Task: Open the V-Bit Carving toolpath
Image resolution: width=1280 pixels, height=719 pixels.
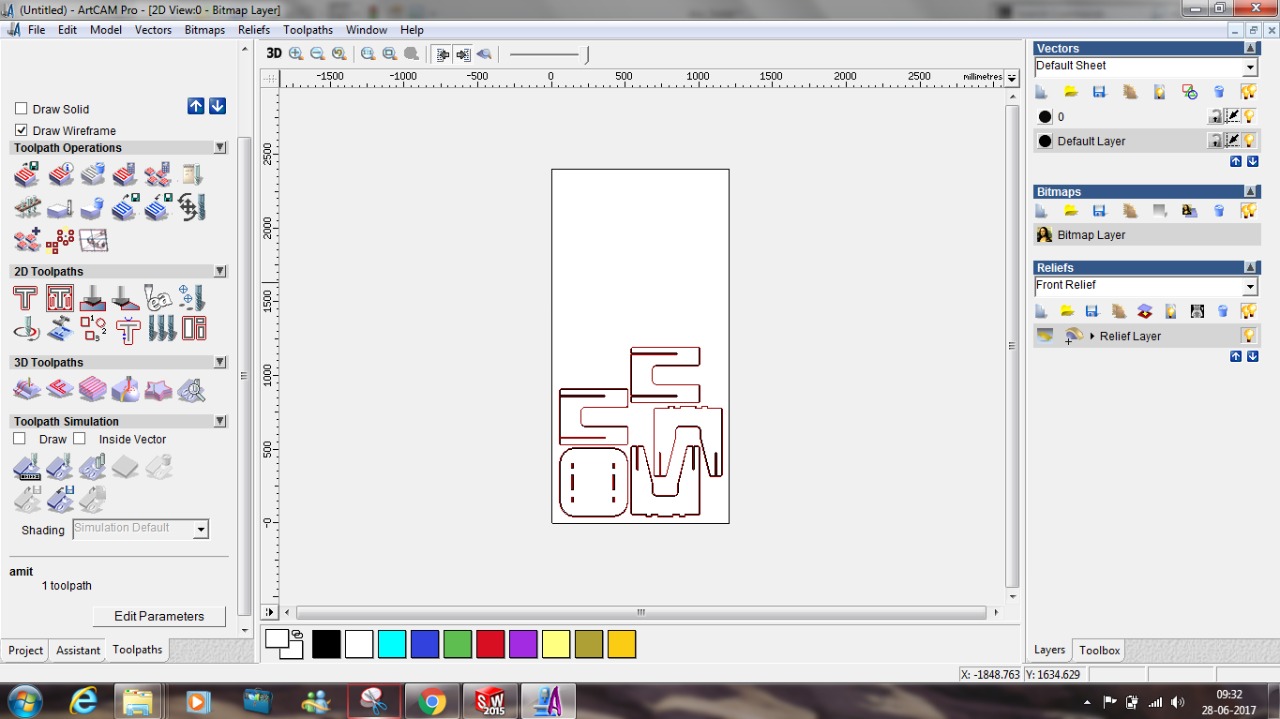Action: [92, 298]
